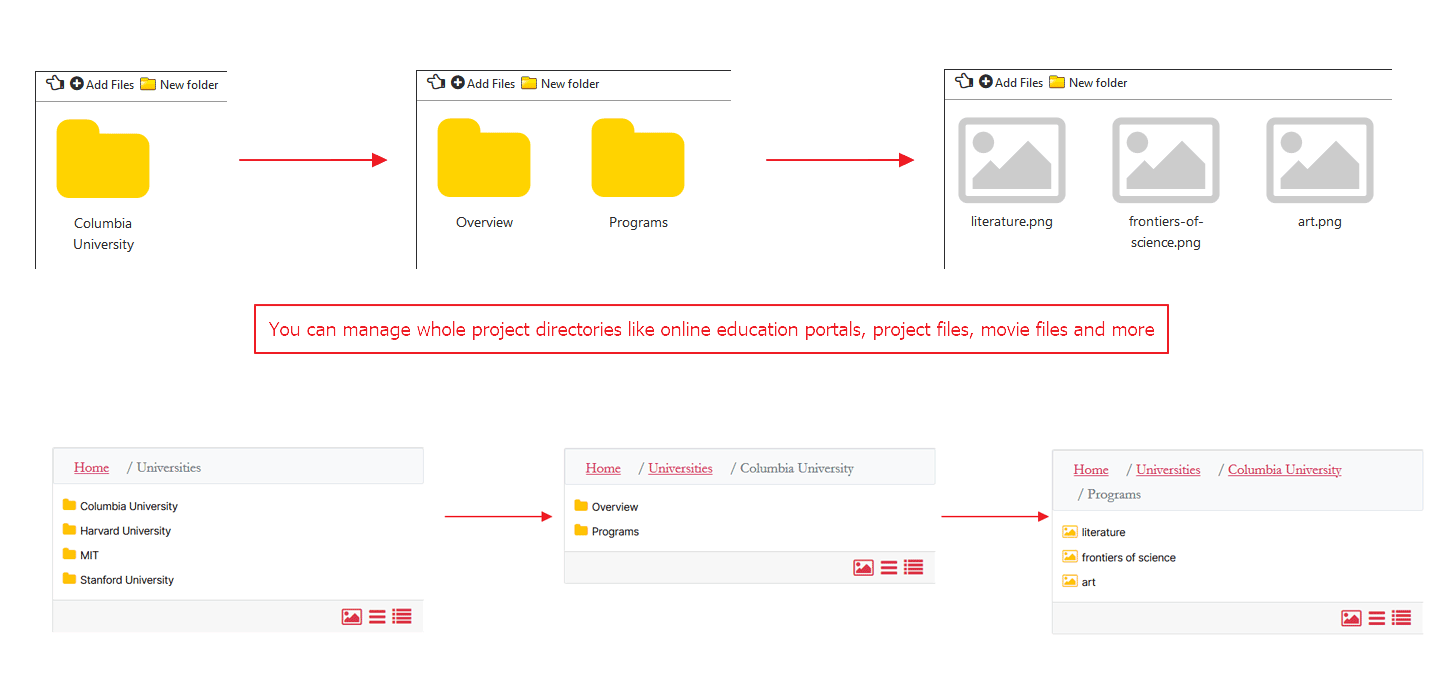Click Universities breadcrumb in Columbia University panel
Viewport: 1450px width, 700px height.
coord(680,468)
